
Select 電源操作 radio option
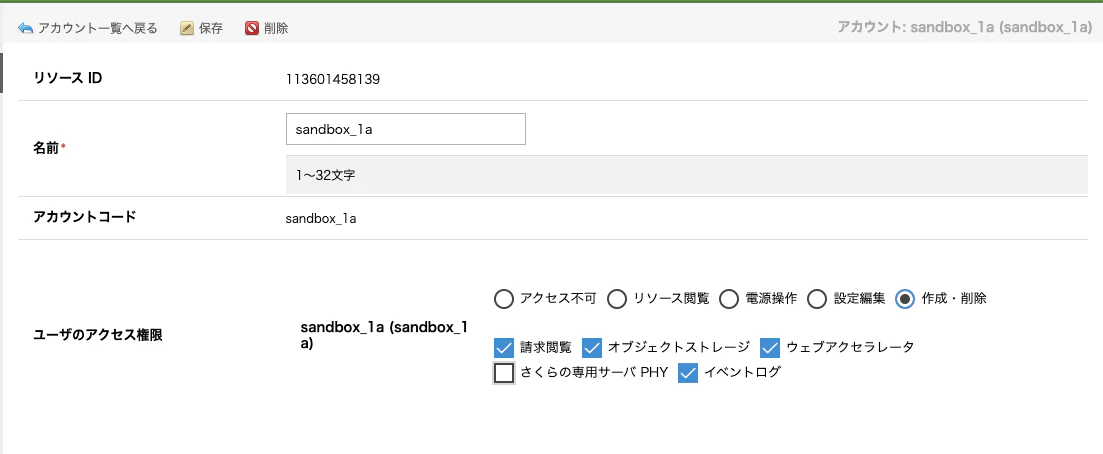[x=728, y=299]
